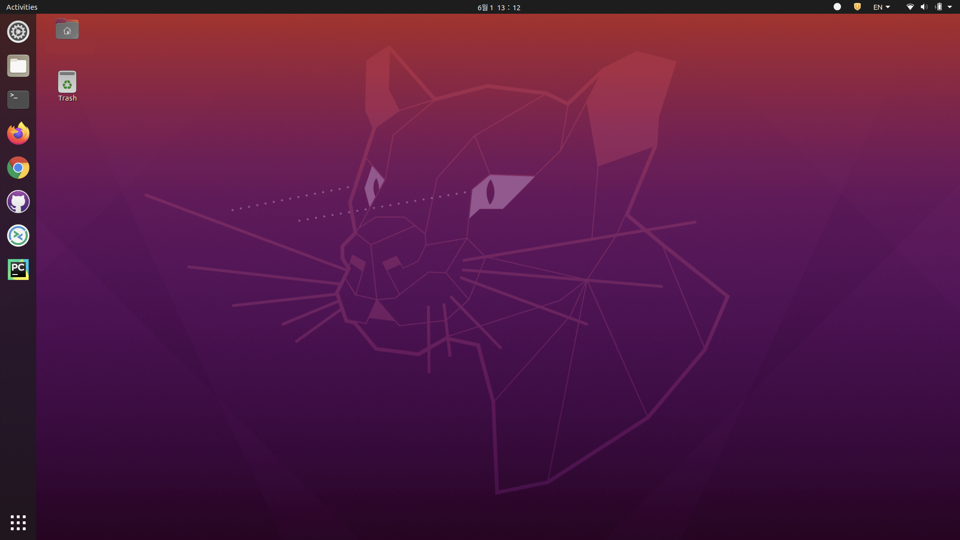Open the Home folder desktop icon
This screenshot has width=960, height=540.
tap(67, 29)
